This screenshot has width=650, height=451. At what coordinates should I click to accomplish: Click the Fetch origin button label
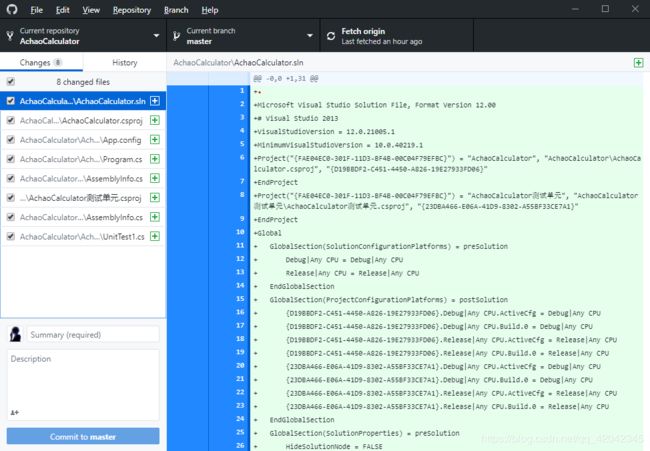[363, 32]
